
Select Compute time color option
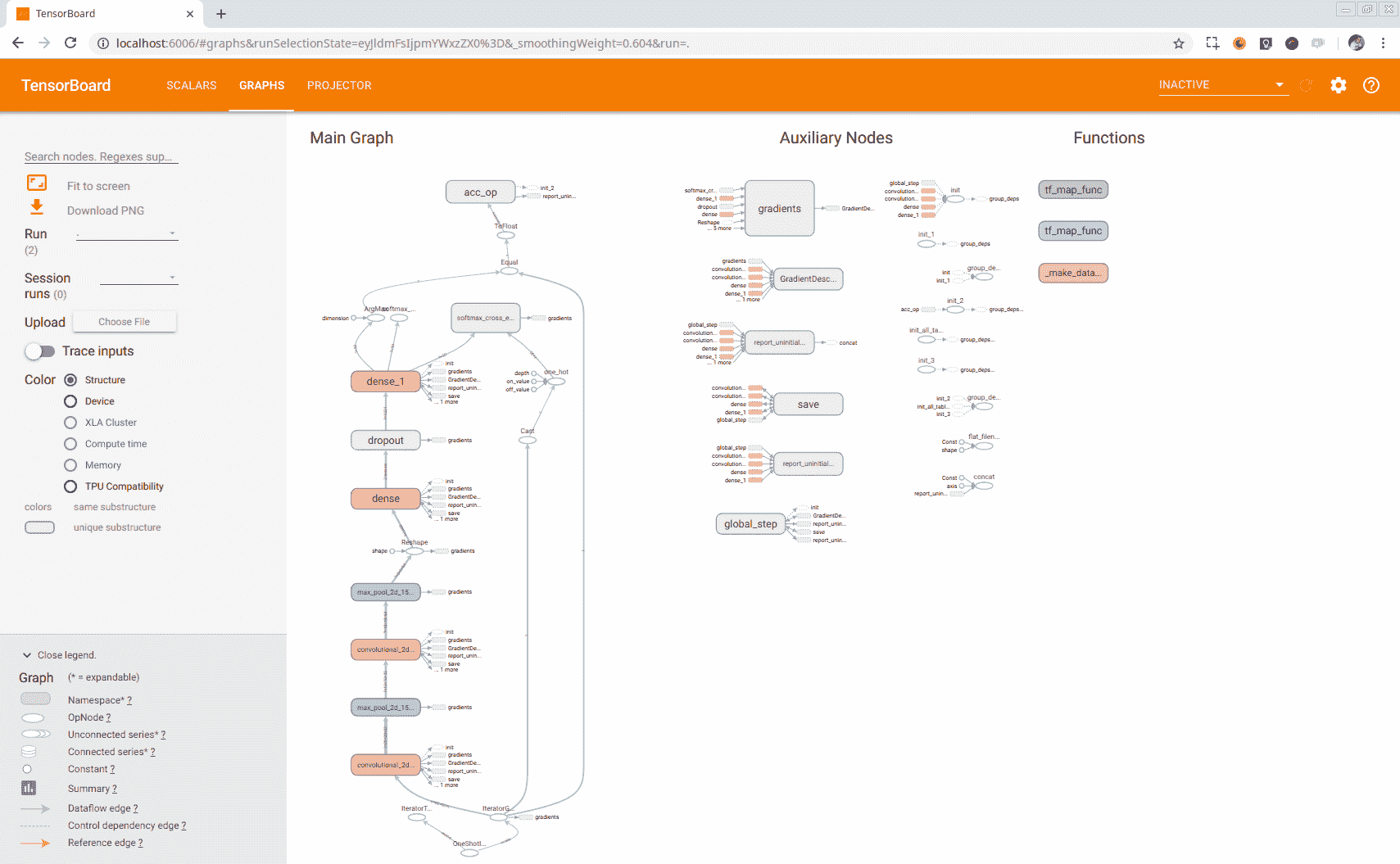pyautogui.click(x=70, y=444)
